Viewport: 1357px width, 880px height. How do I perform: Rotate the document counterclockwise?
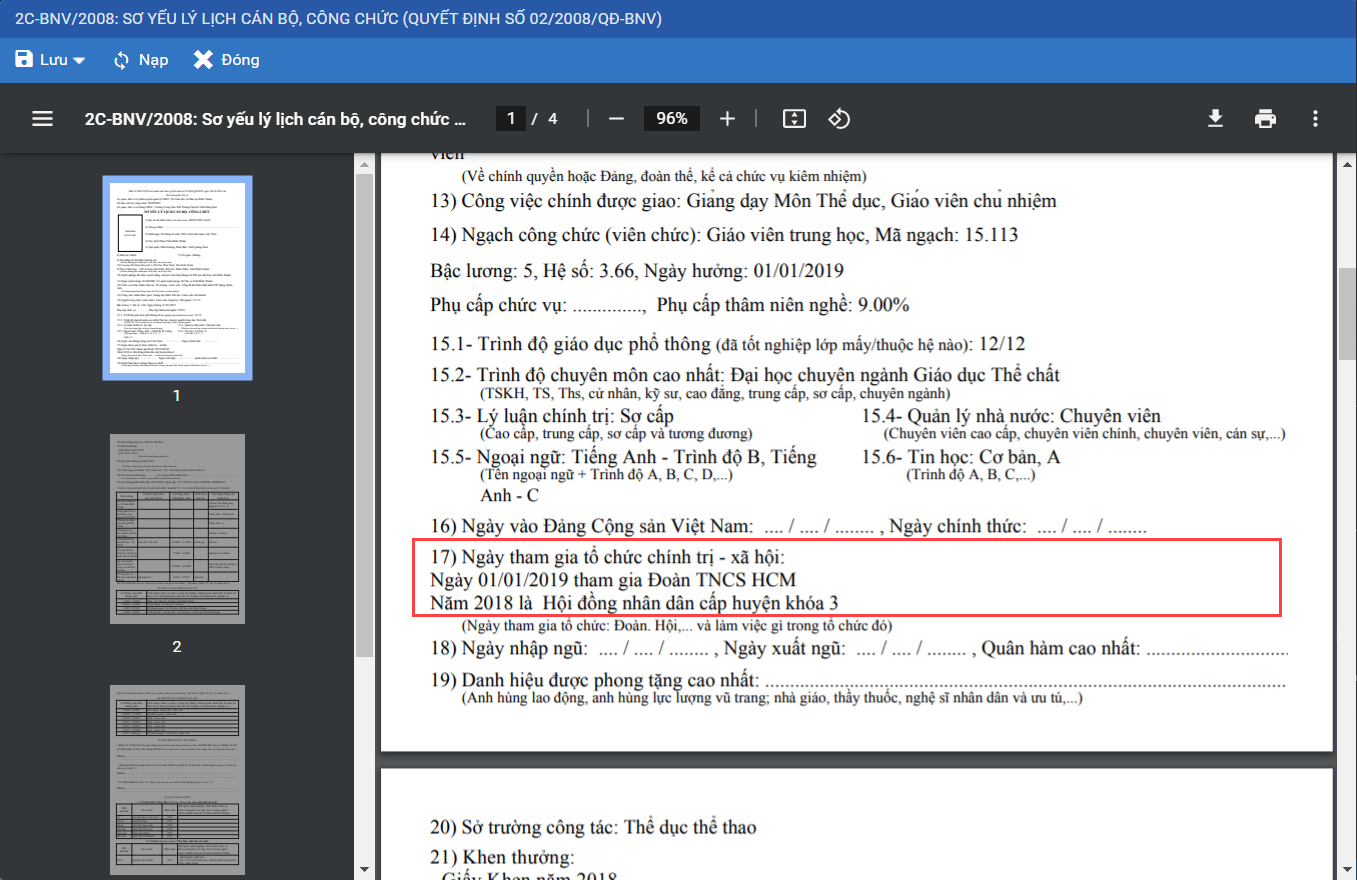point(839,119)
